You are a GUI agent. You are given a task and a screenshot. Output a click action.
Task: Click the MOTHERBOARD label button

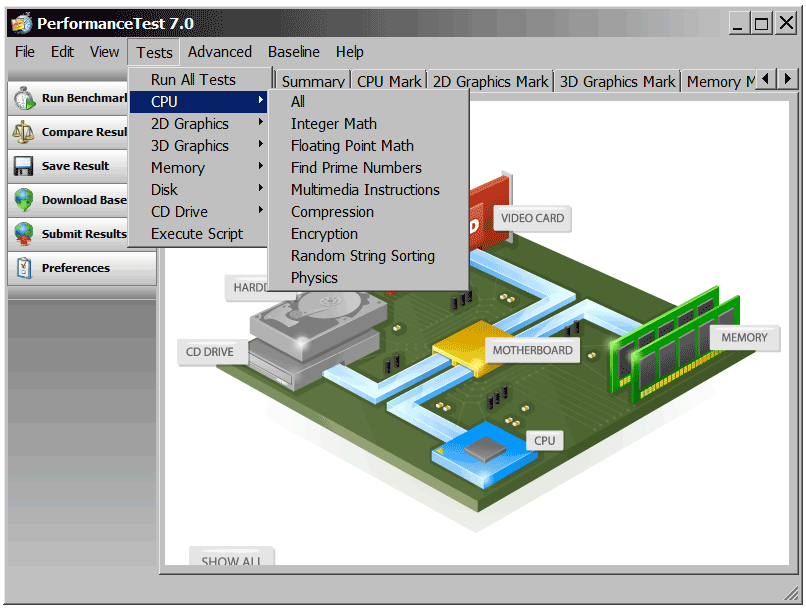(532, 350)
